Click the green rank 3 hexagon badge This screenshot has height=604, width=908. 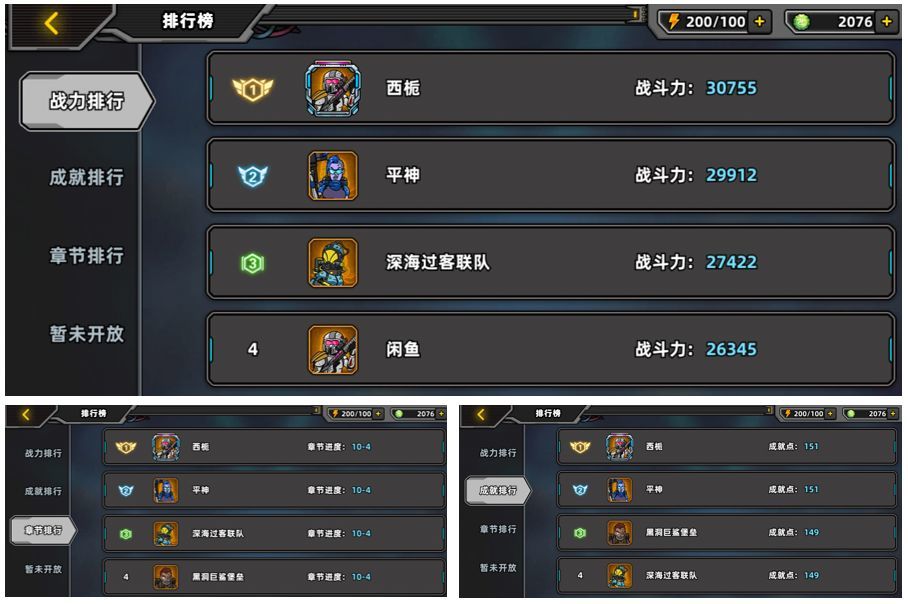click(x=252, y=263)
